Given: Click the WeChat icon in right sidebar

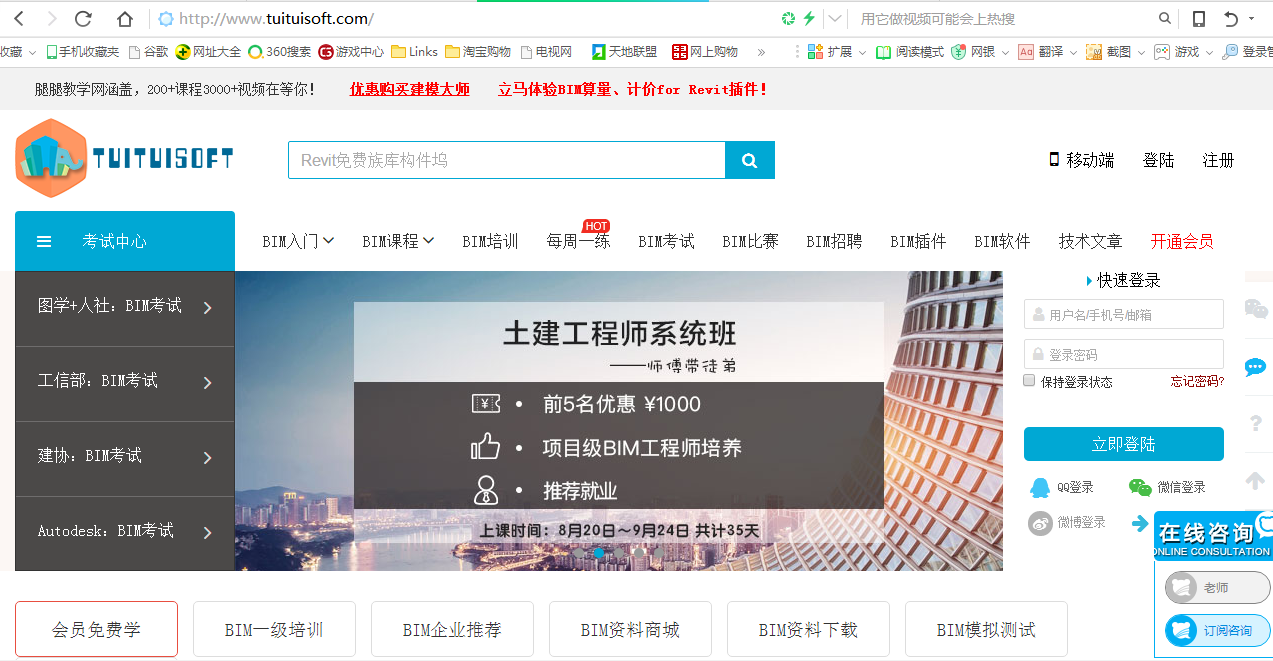Looking at the screenshot, I should (1256, 309).
